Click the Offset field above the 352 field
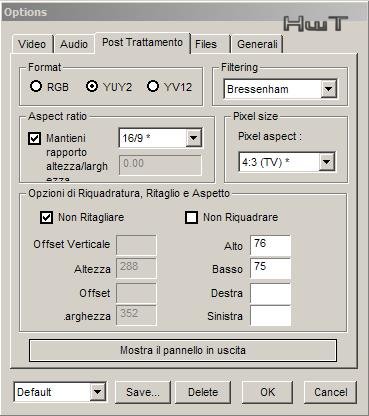Viewport: 369px width, 416px height. pos(136,293)
